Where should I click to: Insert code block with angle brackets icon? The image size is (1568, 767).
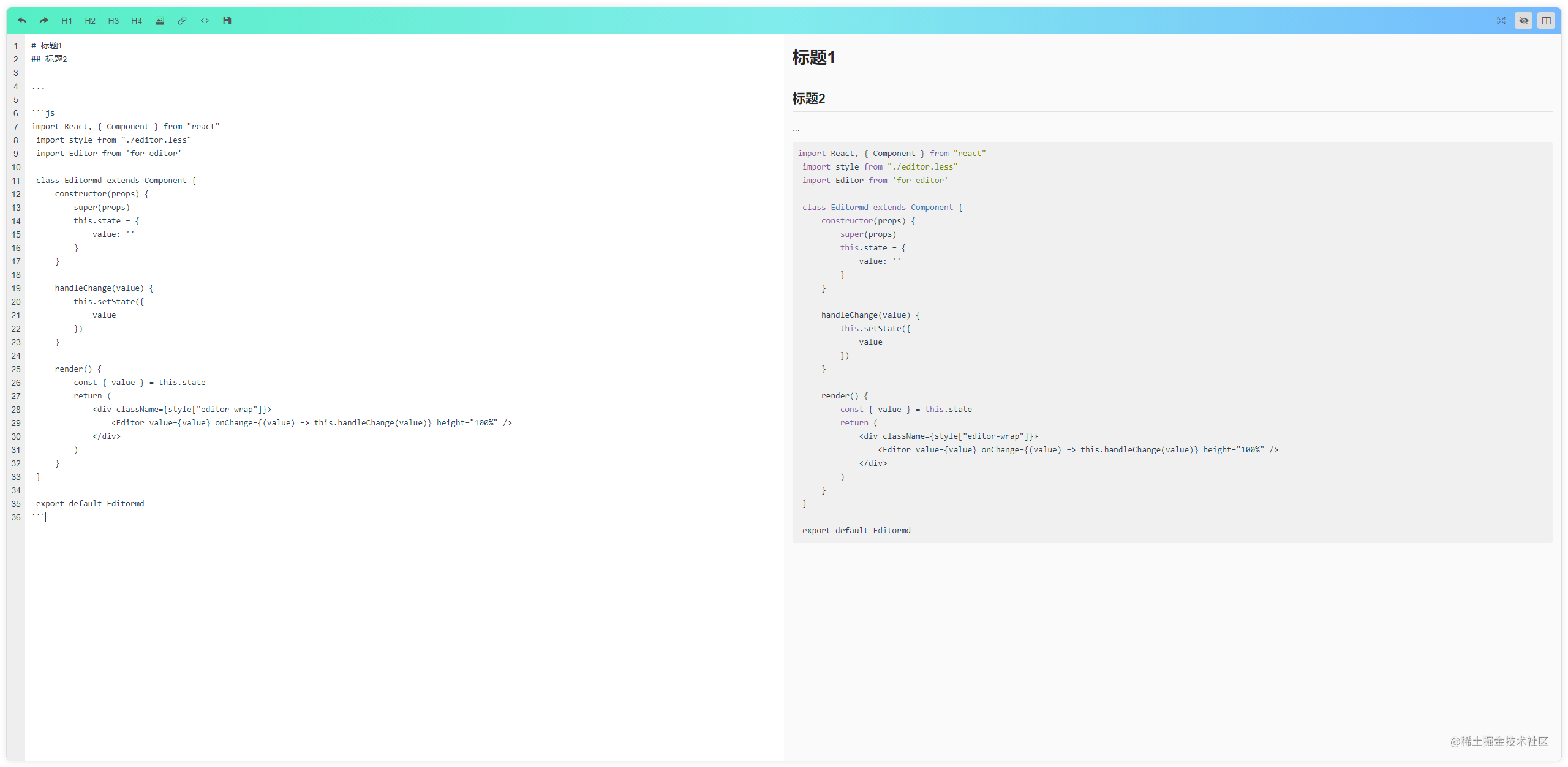pos(205,21)
